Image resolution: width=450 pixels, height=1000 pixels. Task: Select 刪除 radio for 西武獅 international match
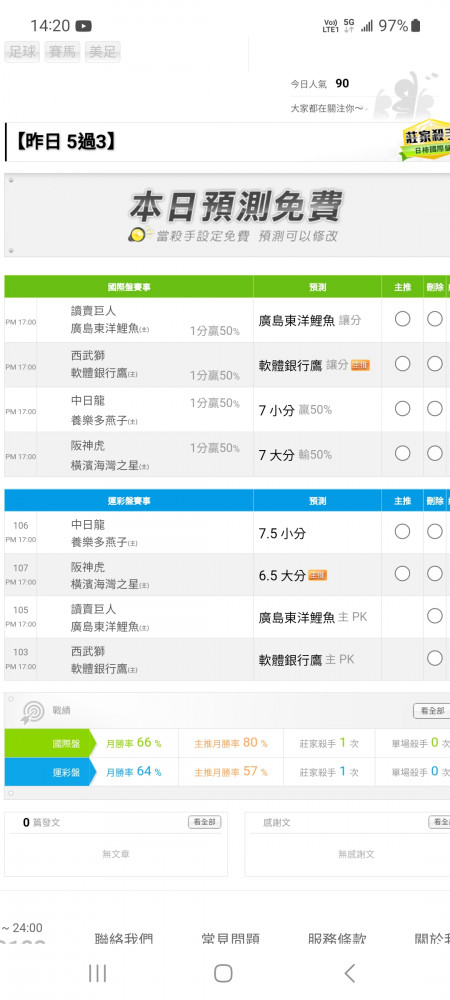coord(435,364)
